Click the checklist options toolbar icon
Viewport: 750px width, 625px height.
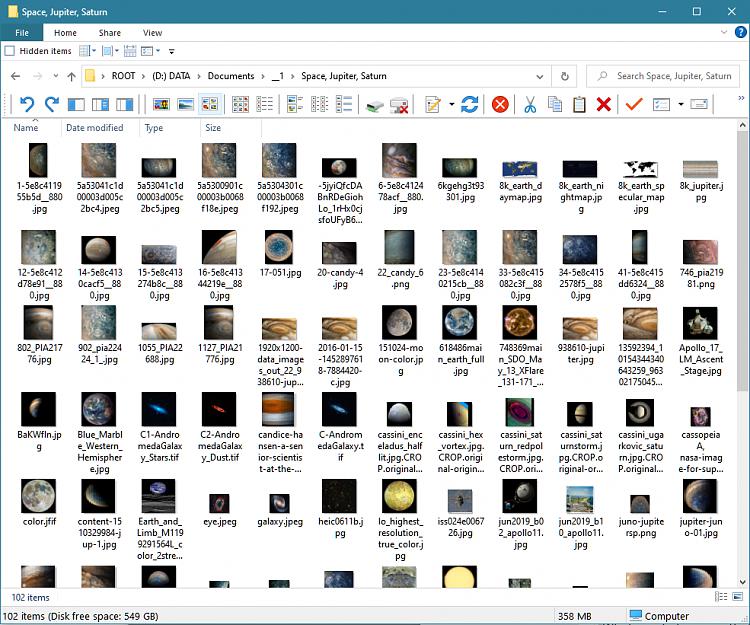pyautogui.click(x=661, y=104)
